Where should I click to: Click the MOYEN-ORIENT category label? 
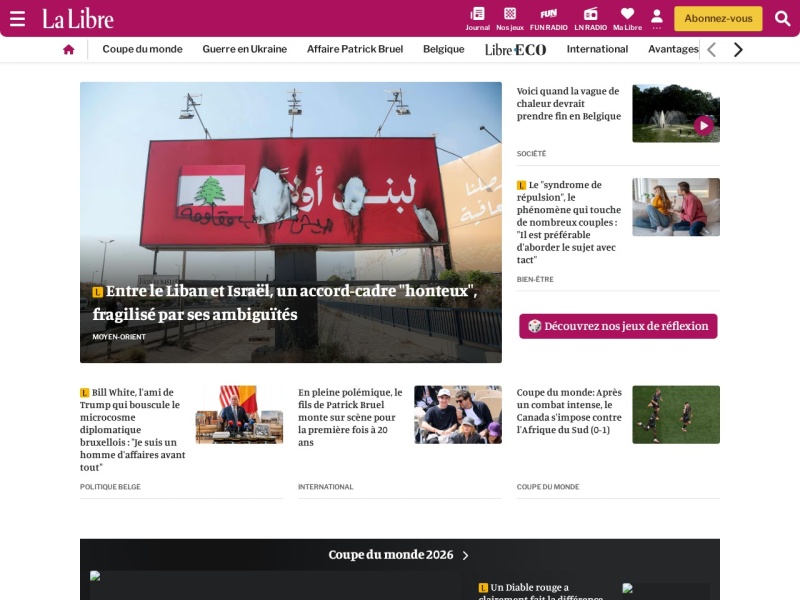(119, 337)
